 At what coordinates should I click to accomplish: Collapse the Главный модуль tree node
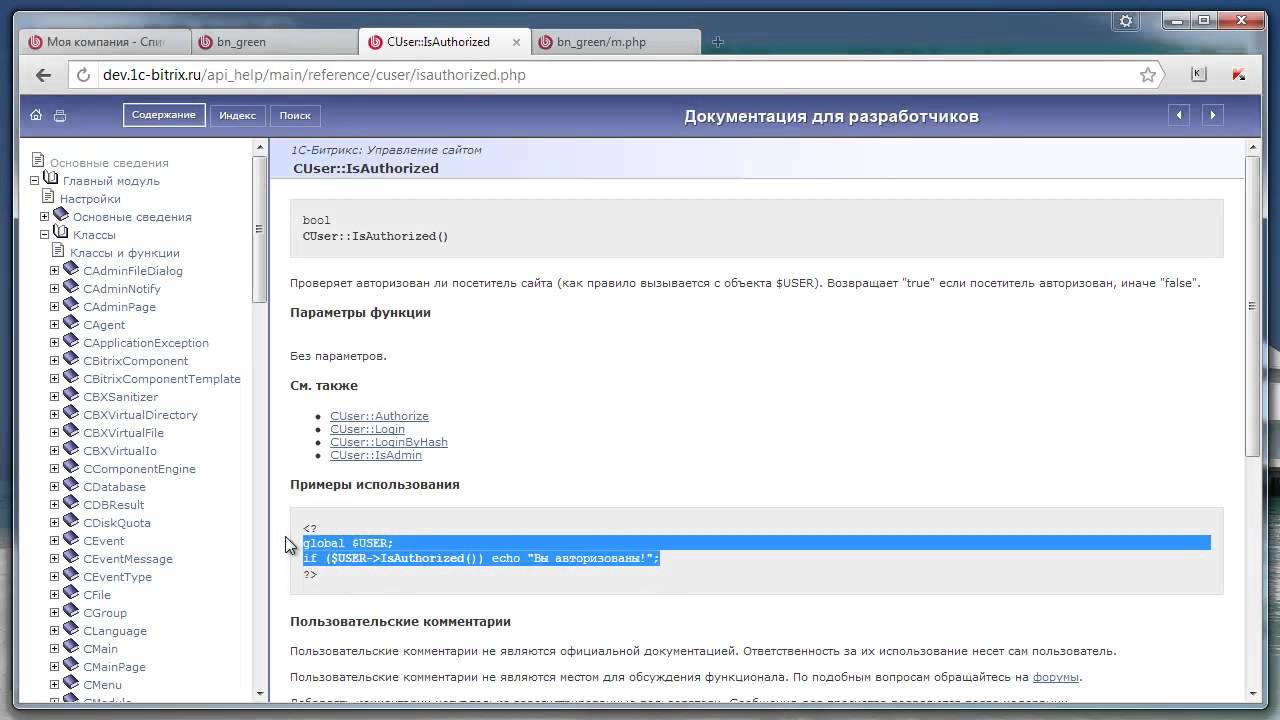(35, 181)
